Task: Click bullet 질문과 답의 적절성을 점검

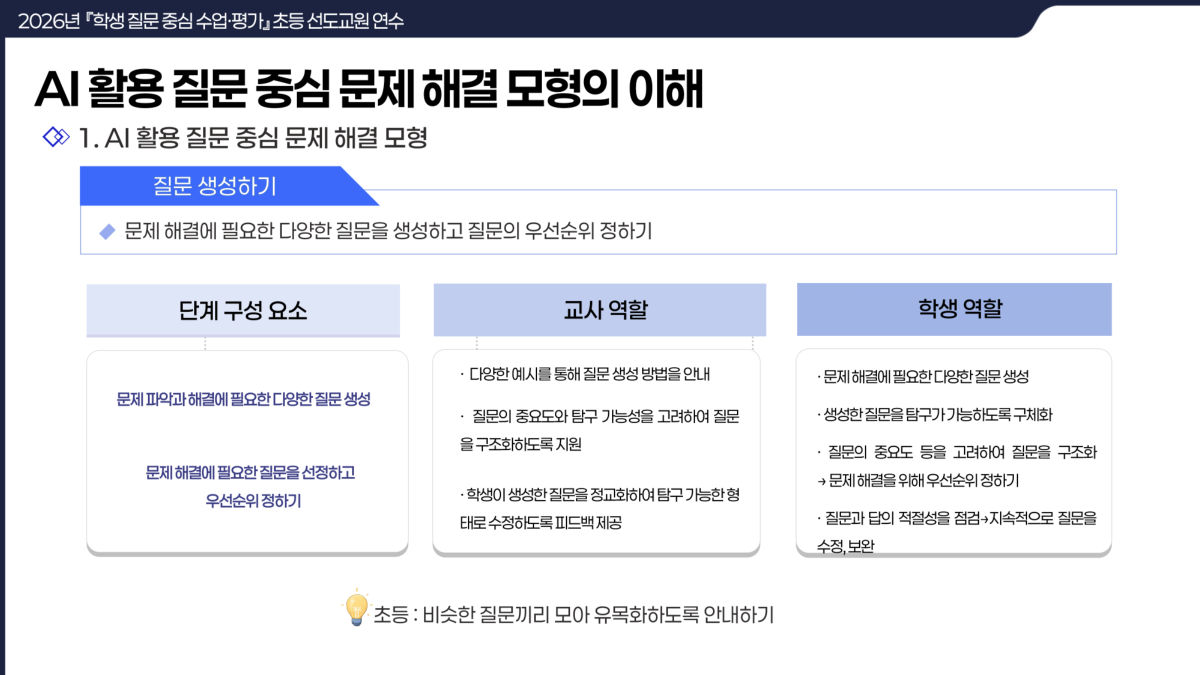Action: (957, 518)
